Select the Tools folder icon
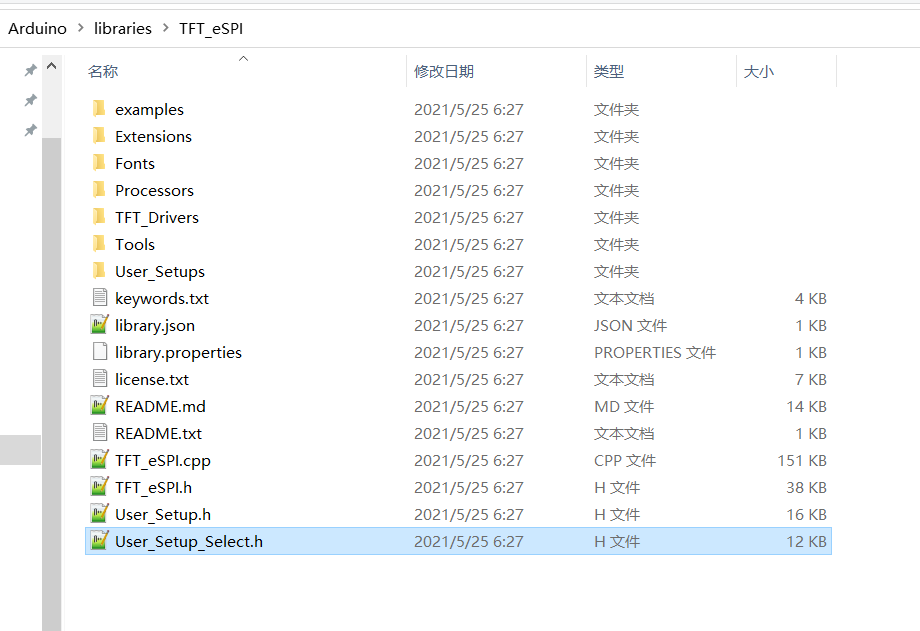 click(99, 244)
